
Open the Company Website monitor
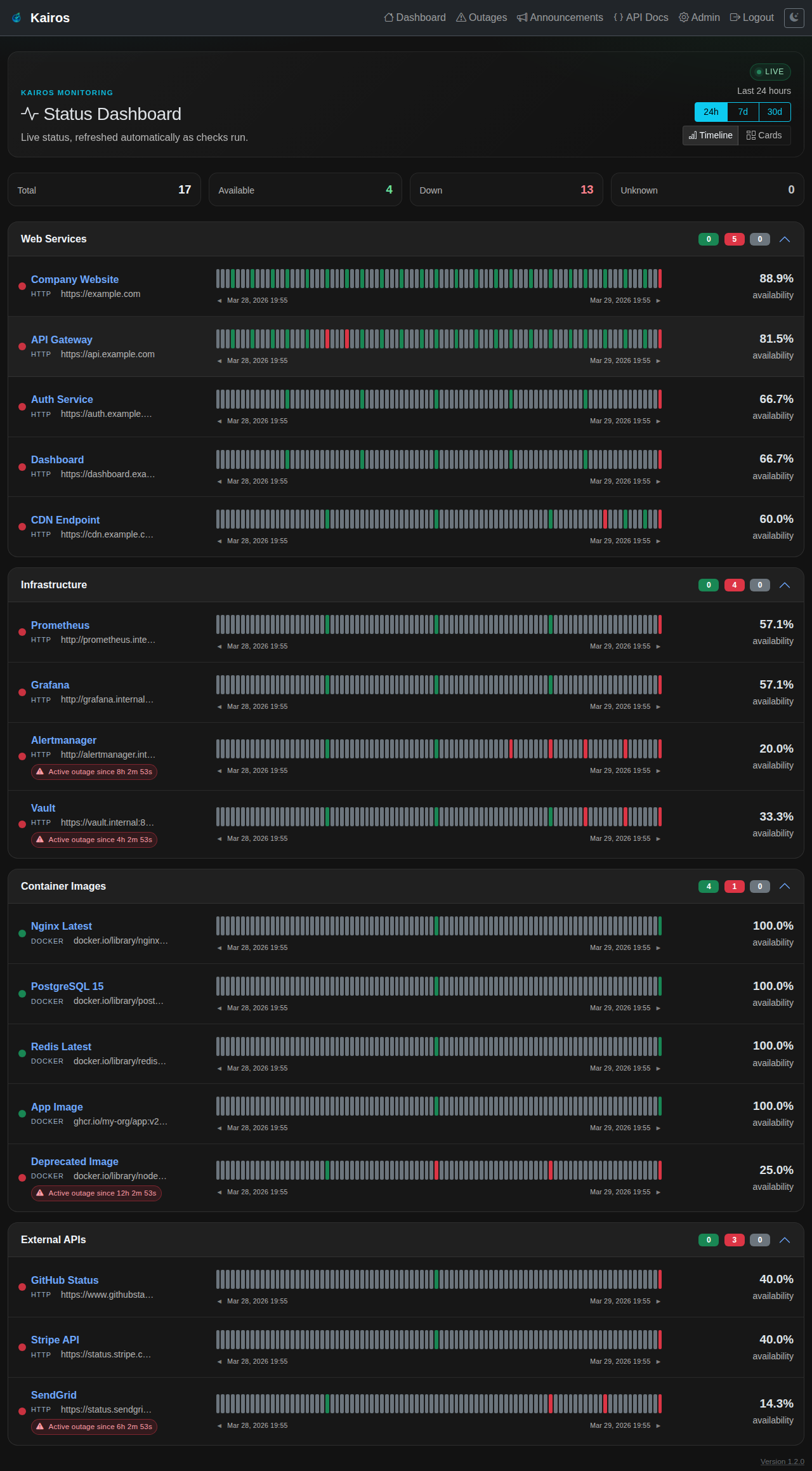pos(75,279)
